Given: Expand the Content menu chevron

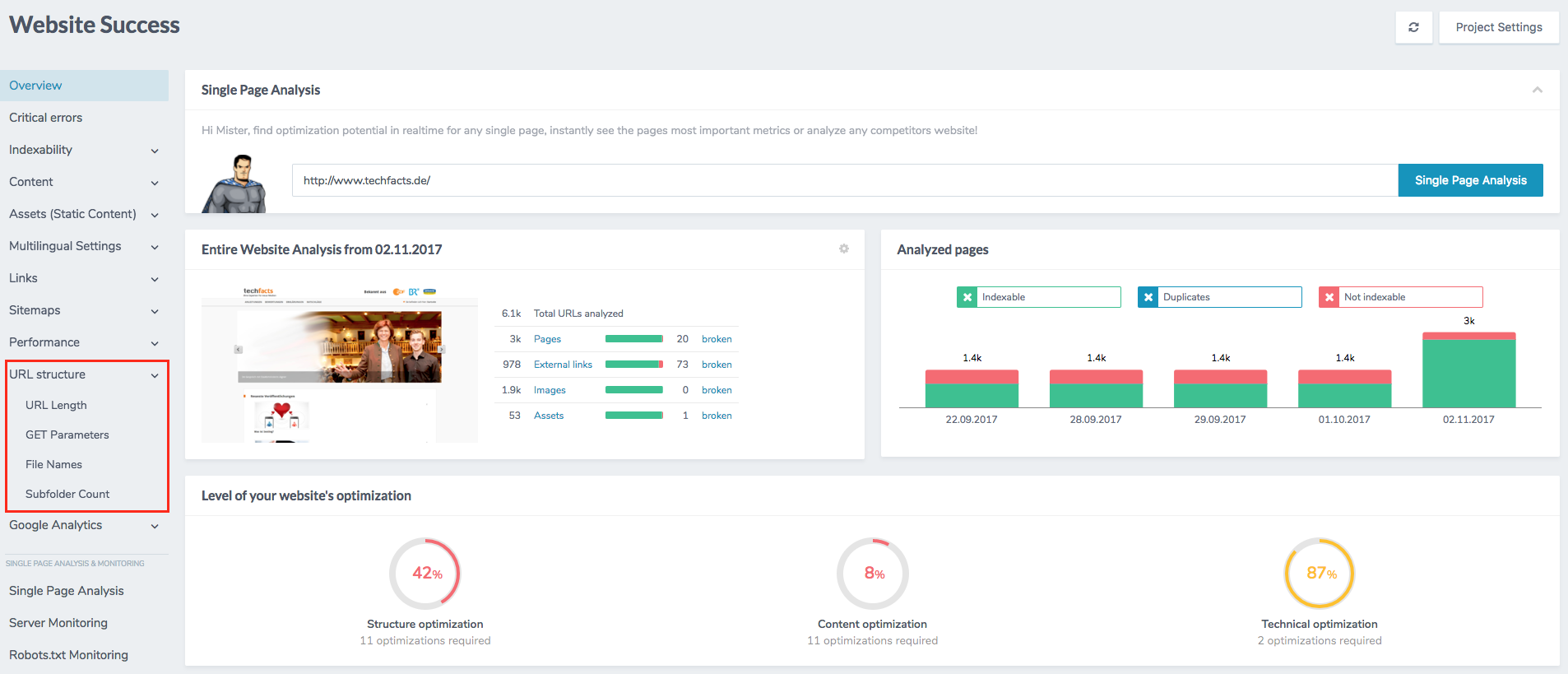Looking at the screenshot, I should tap(155, 183).
